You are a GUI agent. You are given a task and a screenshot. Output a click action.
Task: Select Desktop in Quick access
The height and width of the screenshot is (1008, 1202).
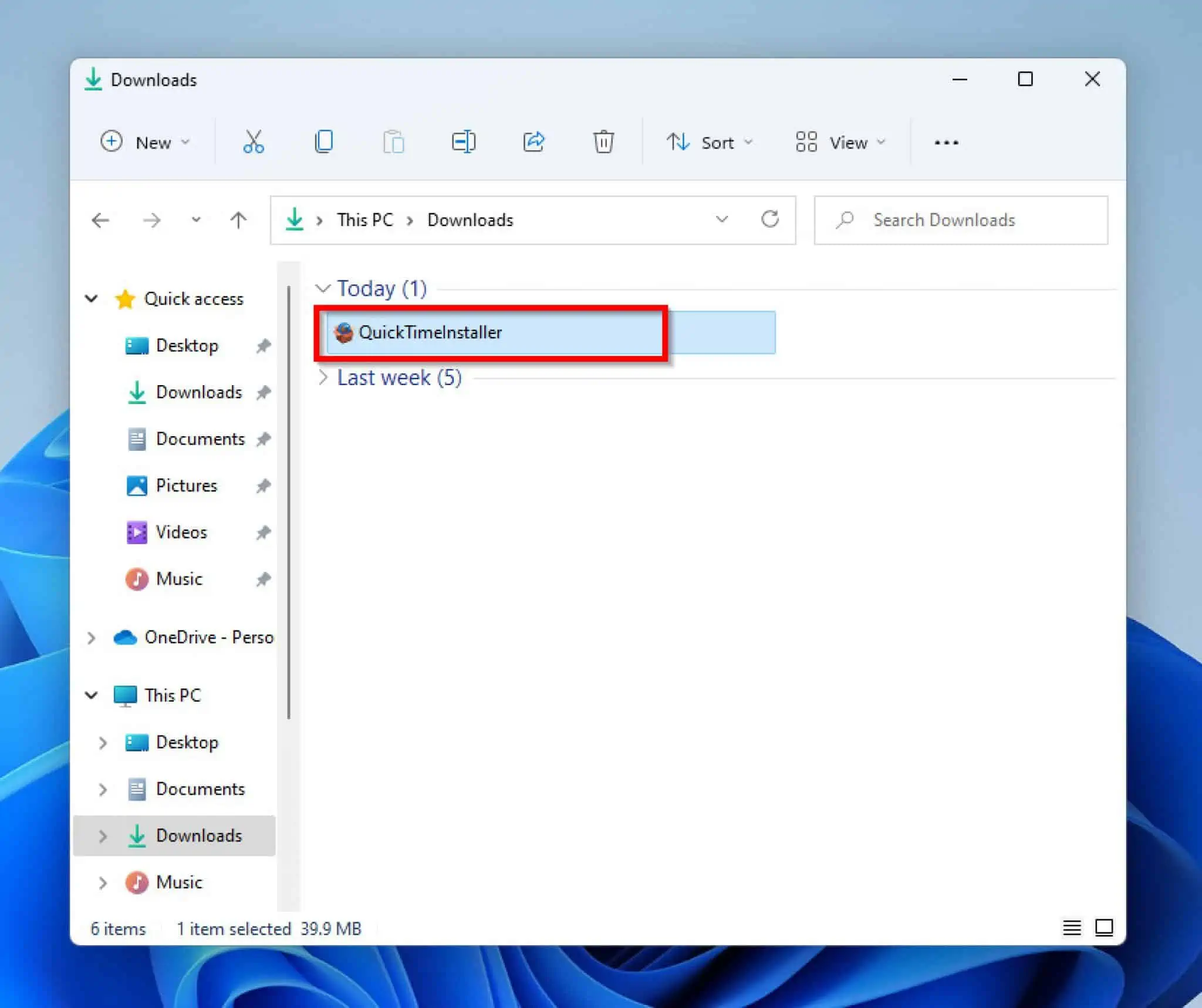click(187, 346)
